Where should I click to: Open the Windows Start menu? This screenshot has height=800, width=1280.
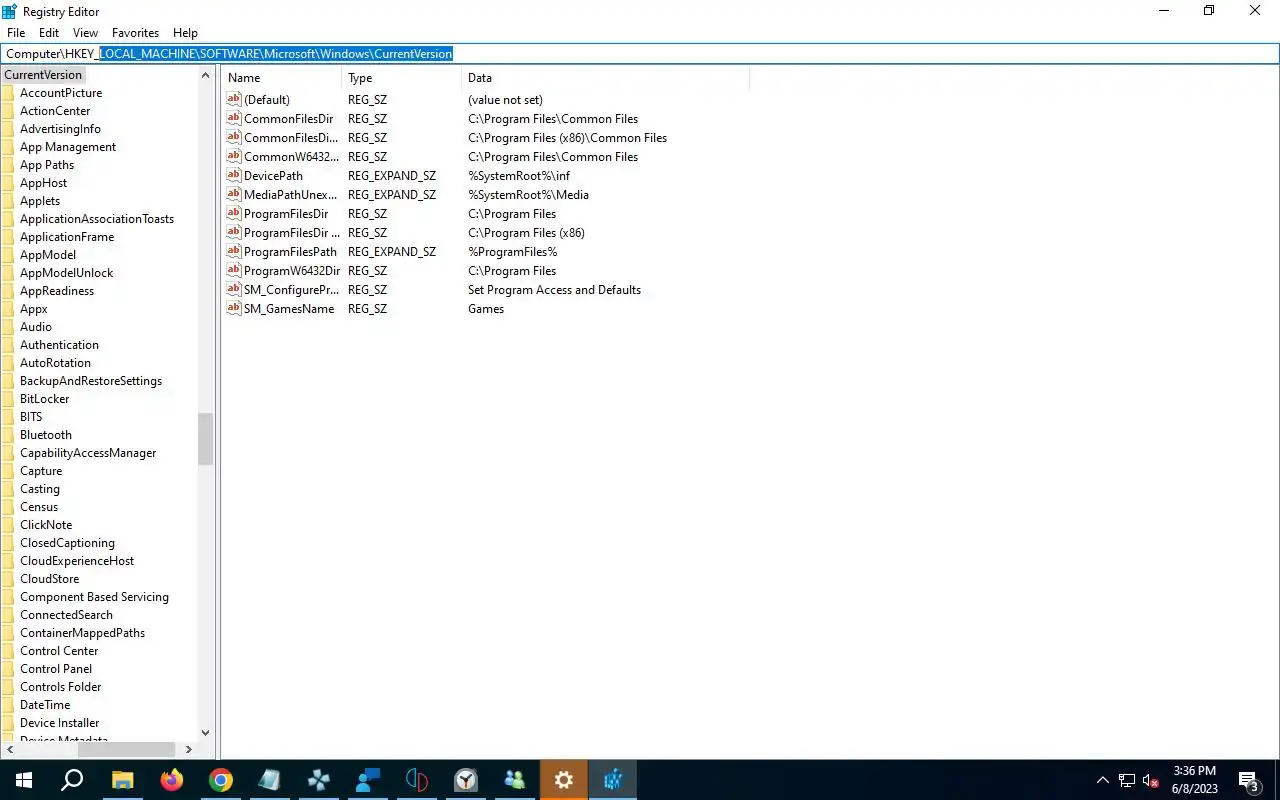point(23,780)
